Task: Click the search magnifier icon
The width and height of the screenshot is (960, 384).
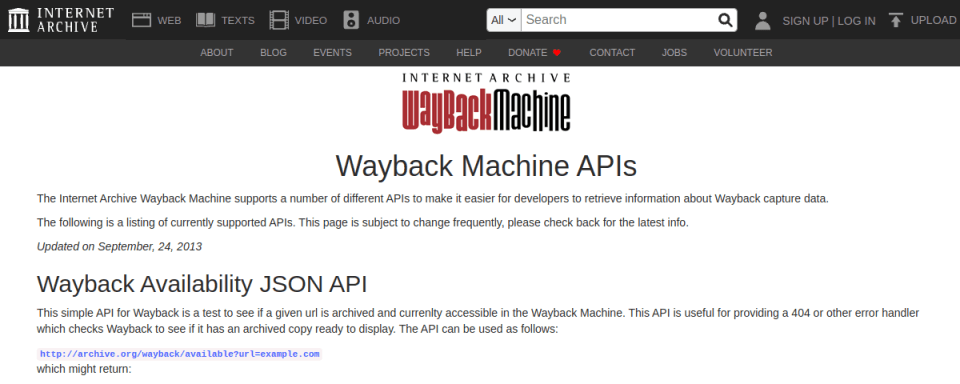Action: pos(725,20)
